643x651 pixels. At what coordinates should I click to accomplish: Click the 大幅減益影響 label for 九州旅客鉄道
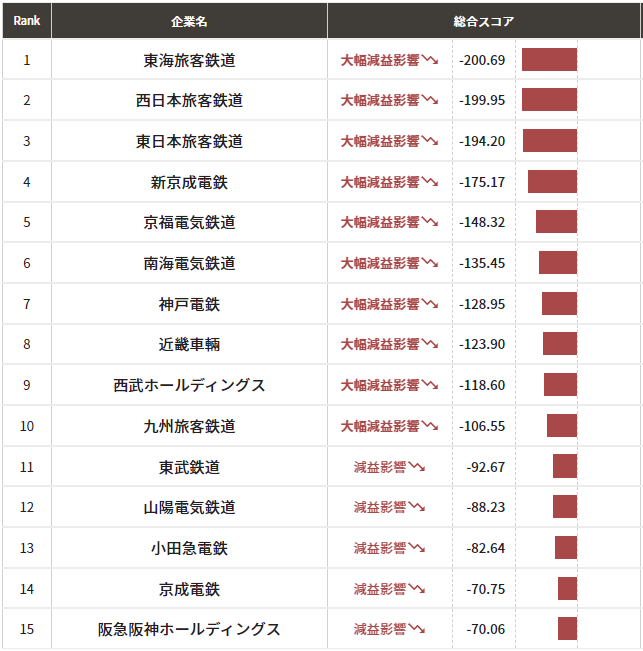click(389, 426)
